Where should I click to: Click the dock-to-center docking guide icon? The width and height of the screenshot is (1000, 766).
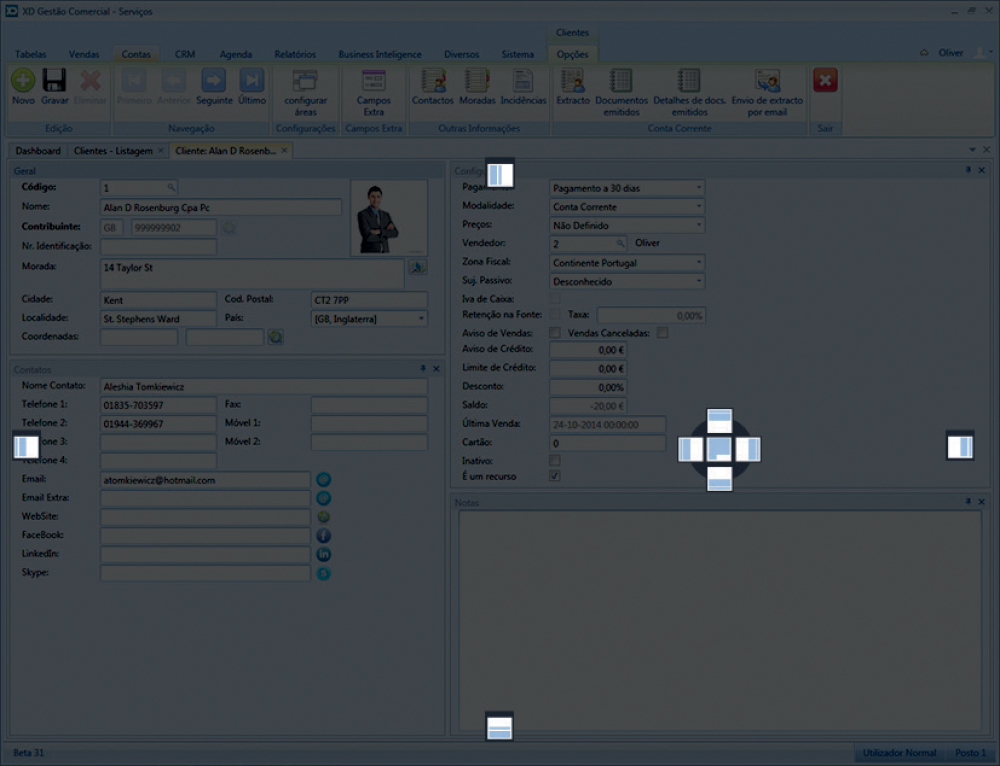coord(720,450)
